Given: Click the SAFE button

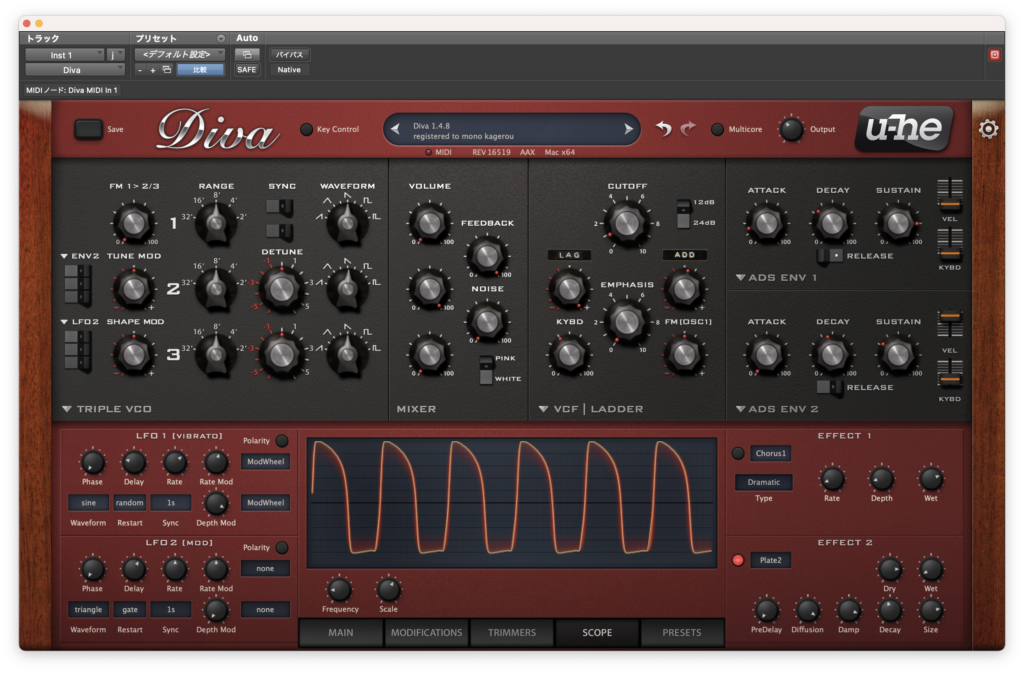Looking at the screenshot, I should (247, 70).
